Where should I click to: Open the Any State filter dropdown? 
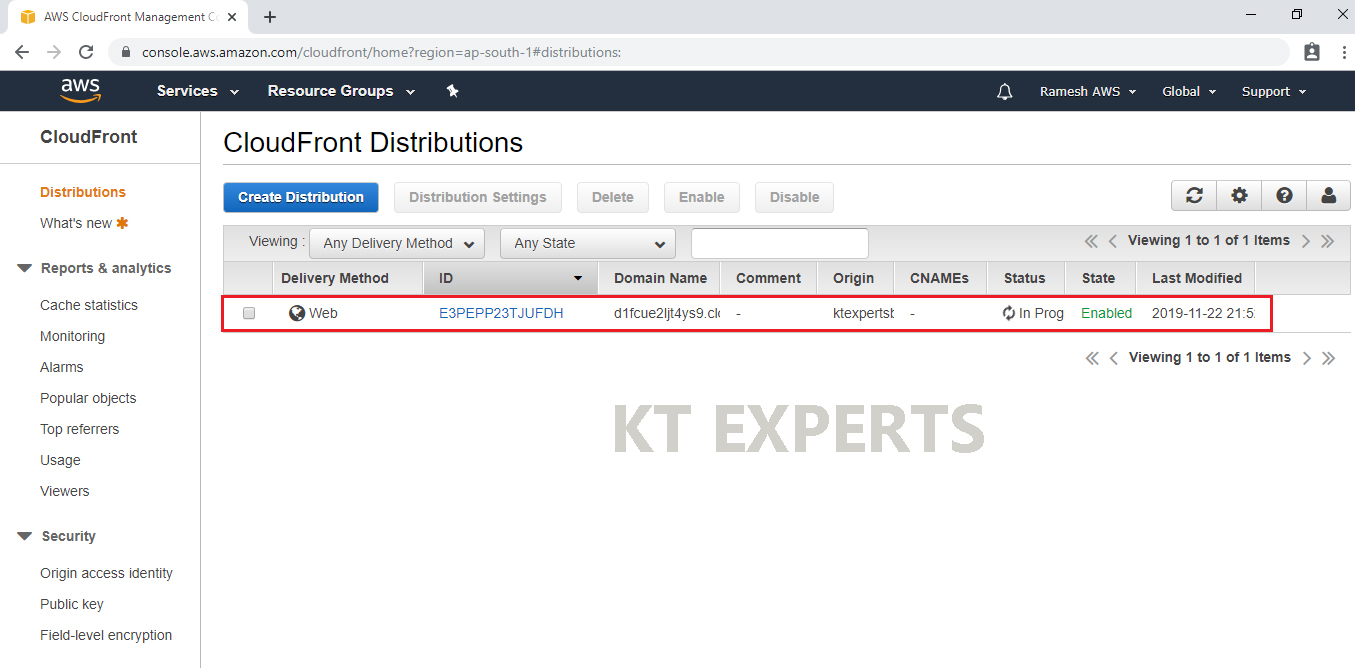click(588, 243)
